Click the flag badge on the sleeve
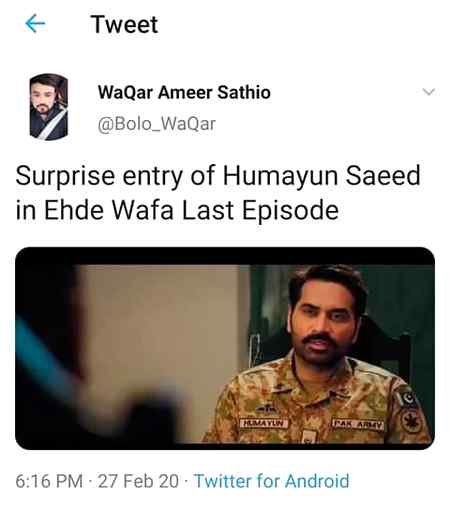 (406, 398)
